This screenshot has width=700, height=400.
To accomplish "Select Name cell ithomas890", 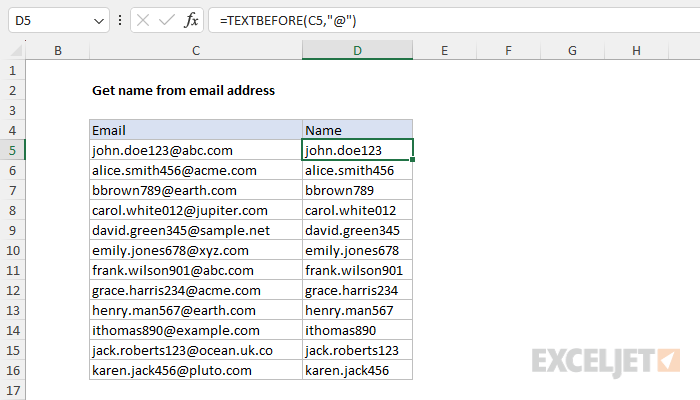I will [357, 330].
